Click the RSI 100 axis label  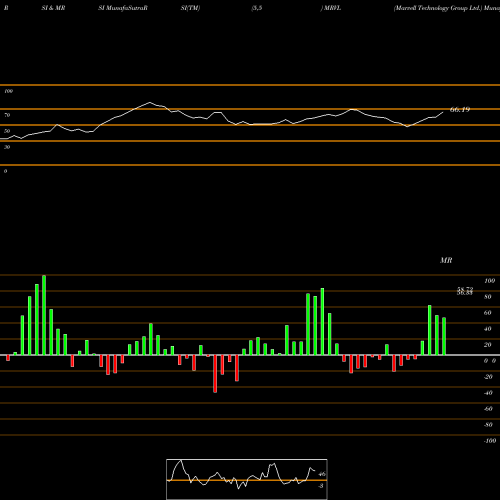tap(8, 91)
